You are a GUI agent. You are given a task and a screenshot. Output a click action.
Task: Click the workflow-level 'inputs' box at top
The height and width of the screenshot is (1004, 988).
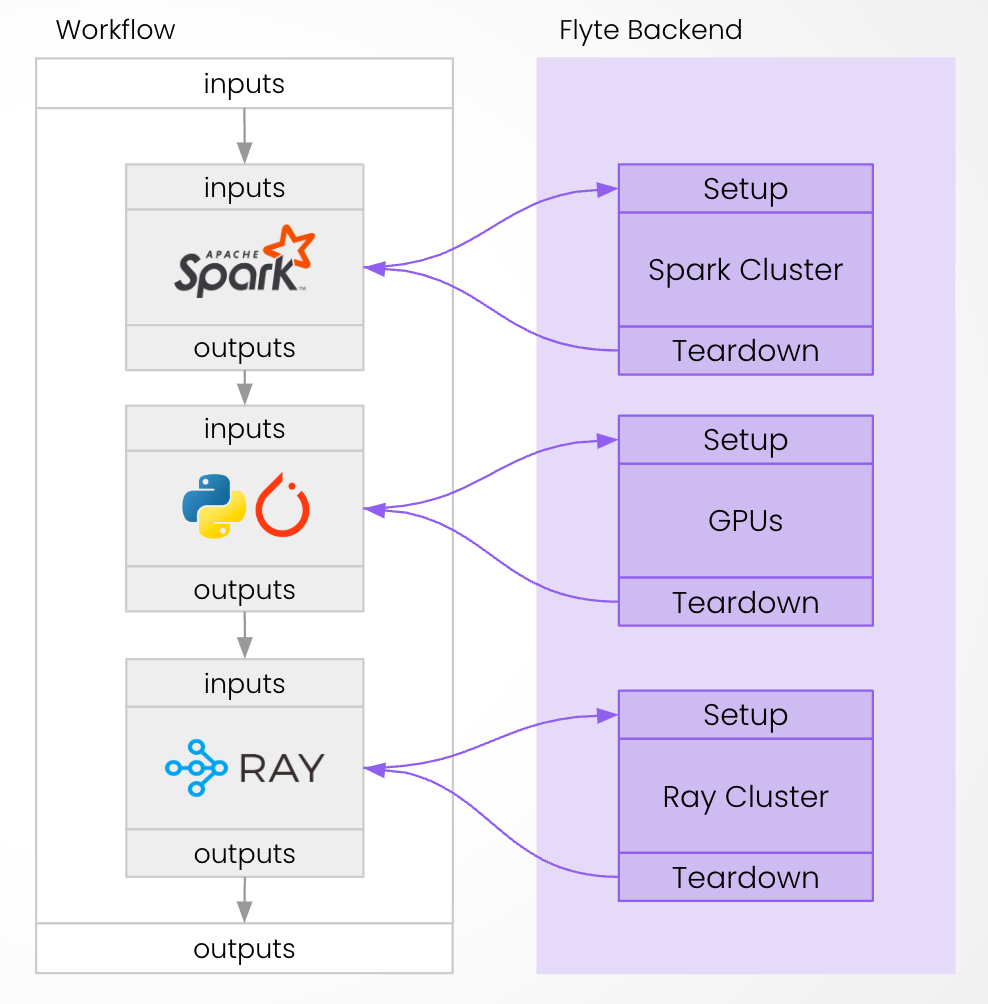(245, 83)
